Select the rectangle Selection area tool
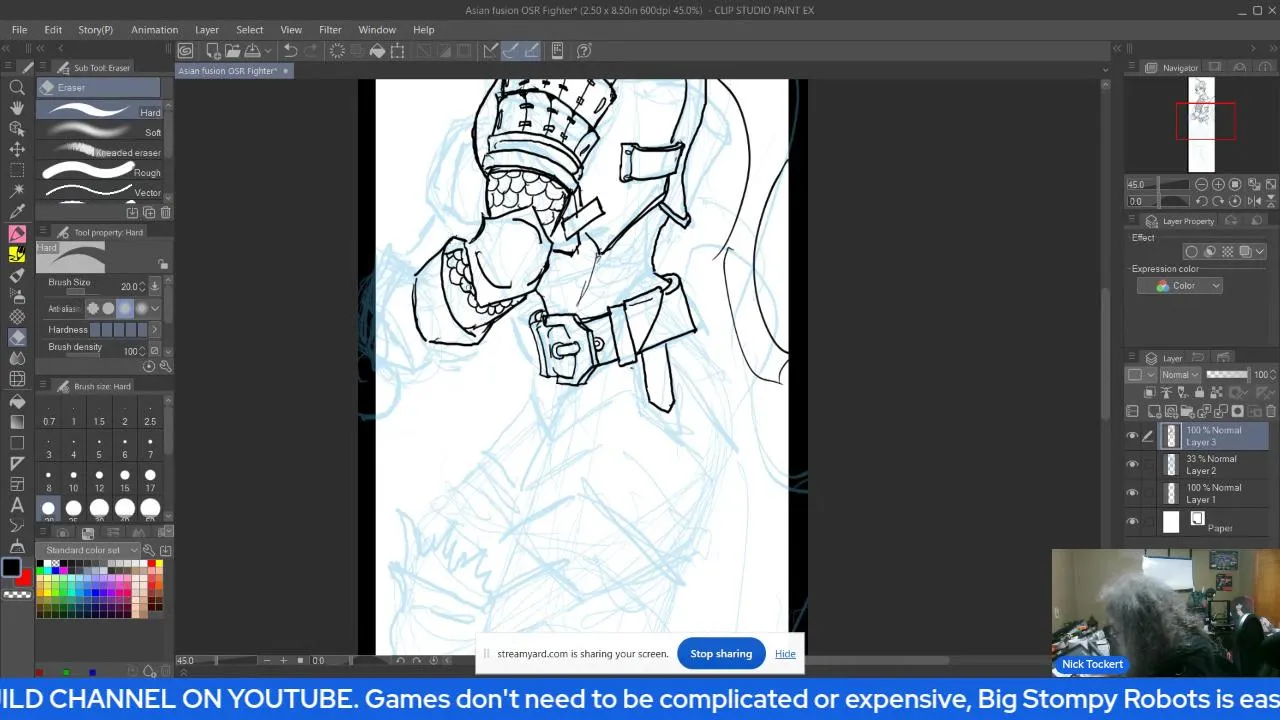1280x720 pixels. tap(17, 170)
